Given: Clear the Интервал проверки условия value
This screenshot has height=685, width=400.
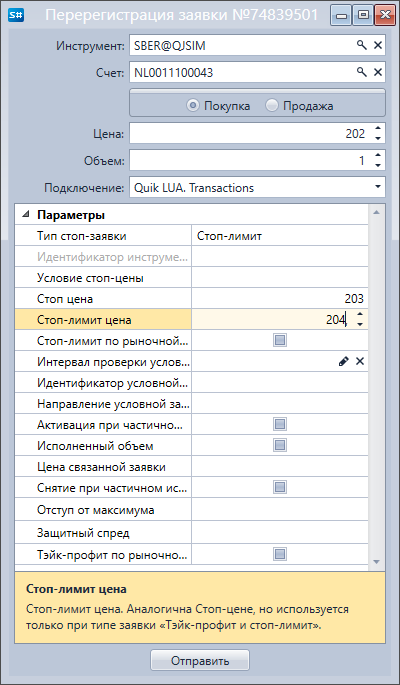Looking at the screenshot, I should click(x=359, y=361).
